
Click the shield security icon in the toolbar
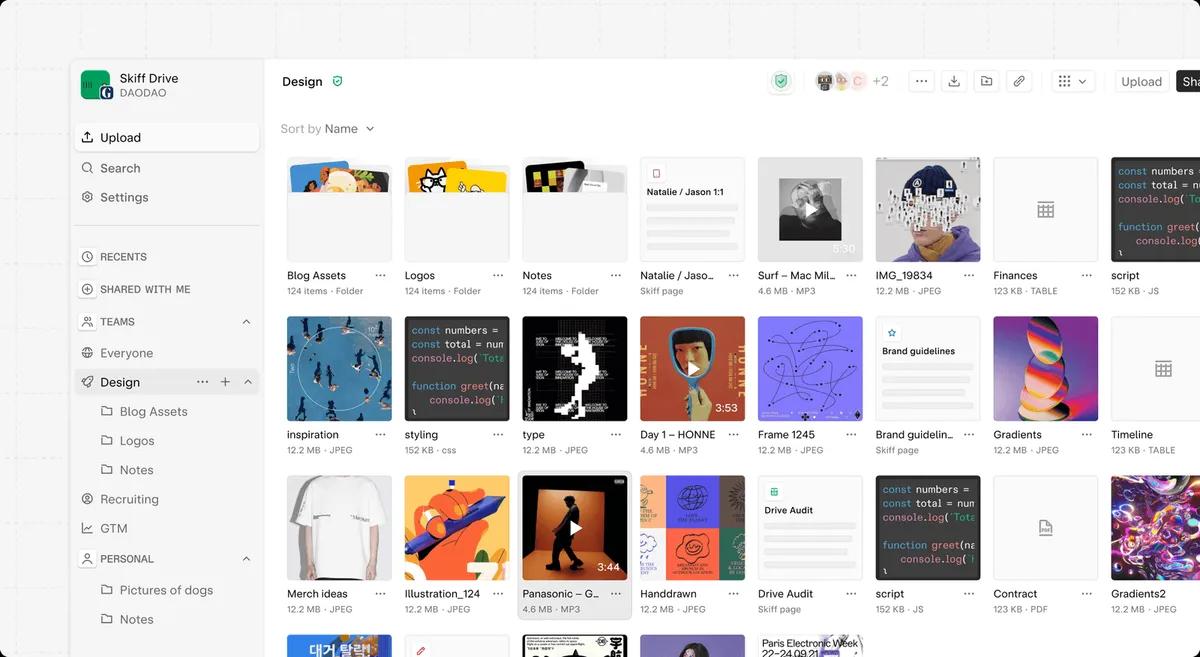click(781, 81)
